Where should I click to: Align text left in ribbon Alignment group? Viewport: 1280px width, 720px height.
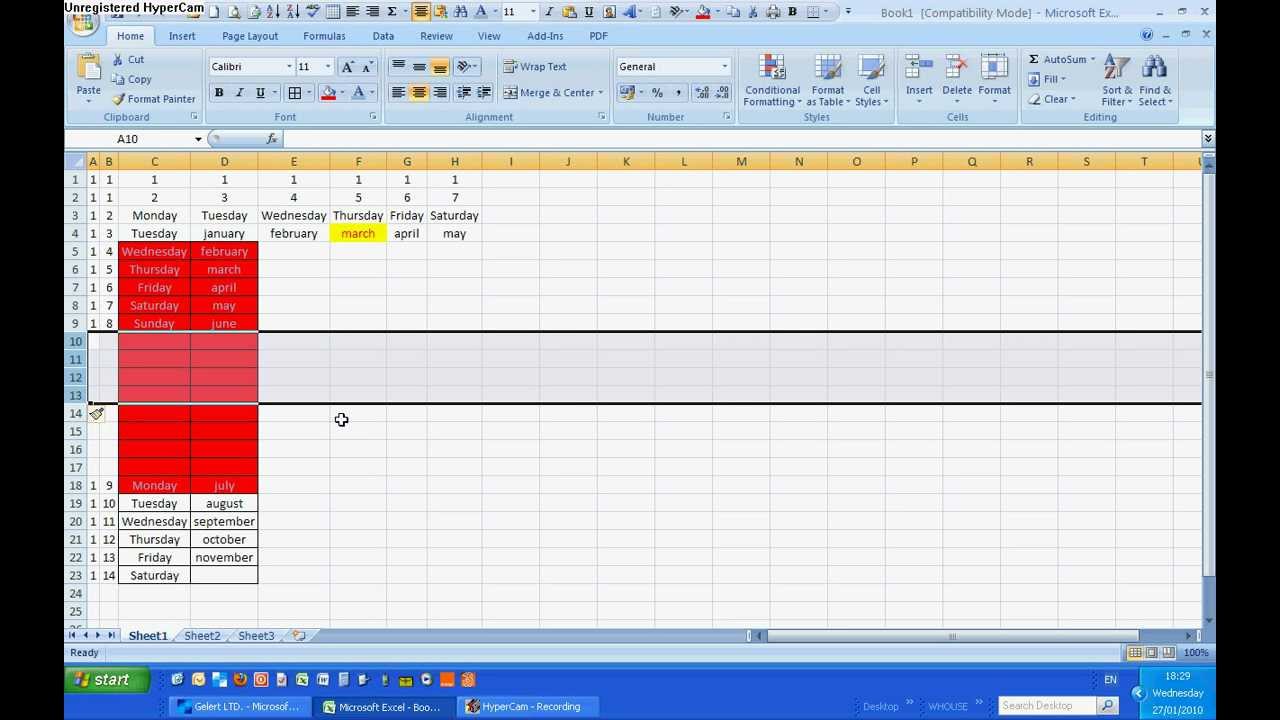398,93
